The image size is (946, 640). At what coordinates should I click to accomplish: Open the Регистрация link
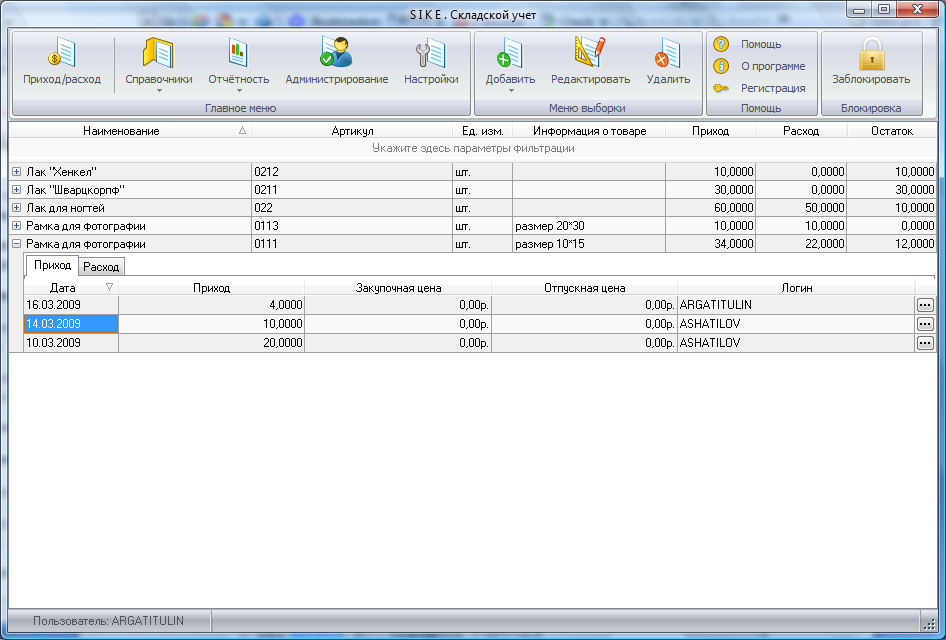pyautogui.click(x=772, y=88)
